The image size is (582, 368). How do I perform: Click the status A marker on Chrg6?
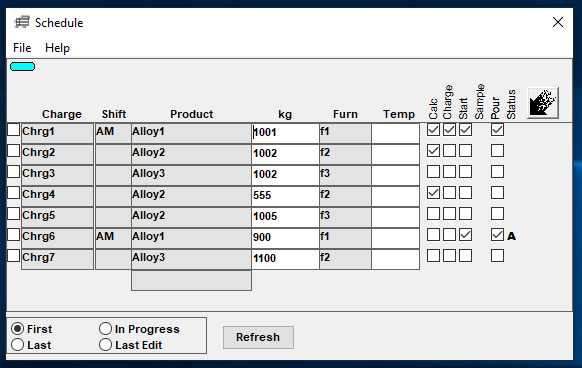pyautogui.click(x=511, y=236)
